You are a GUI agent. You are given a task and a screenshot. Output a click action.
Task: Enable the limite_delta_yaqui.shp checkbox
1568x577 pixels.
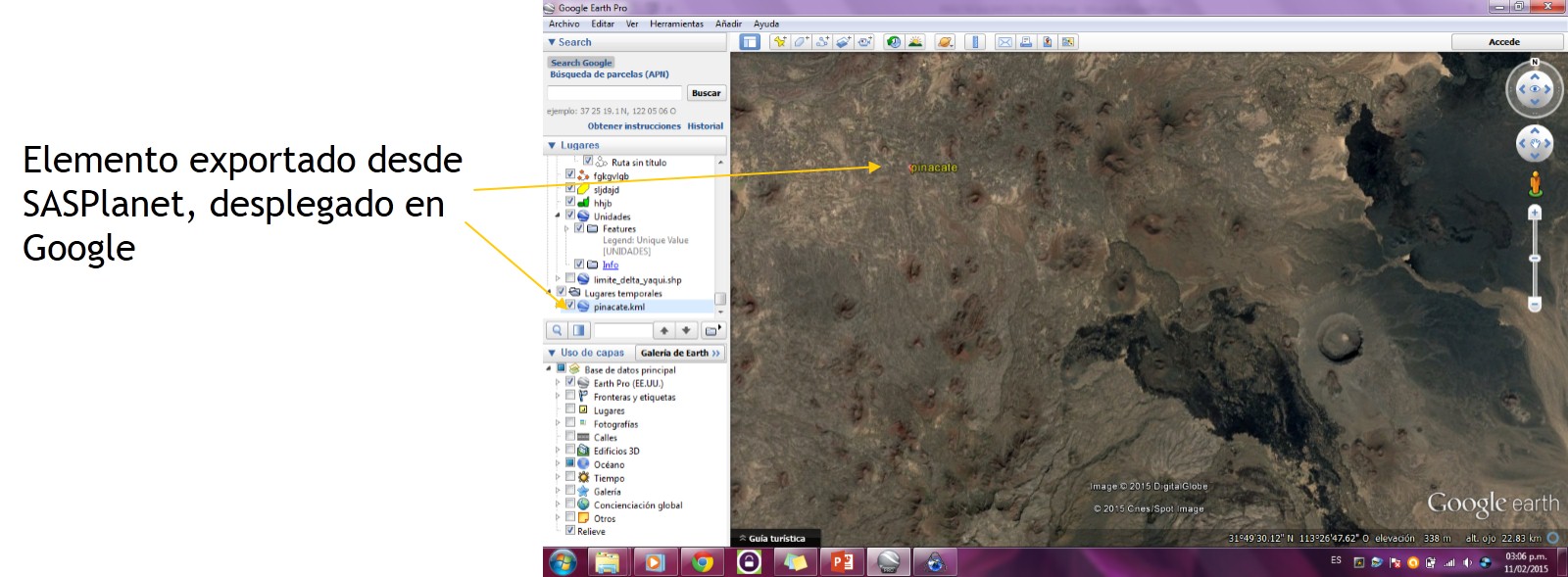pyautogui.click(x=570, y=278)
